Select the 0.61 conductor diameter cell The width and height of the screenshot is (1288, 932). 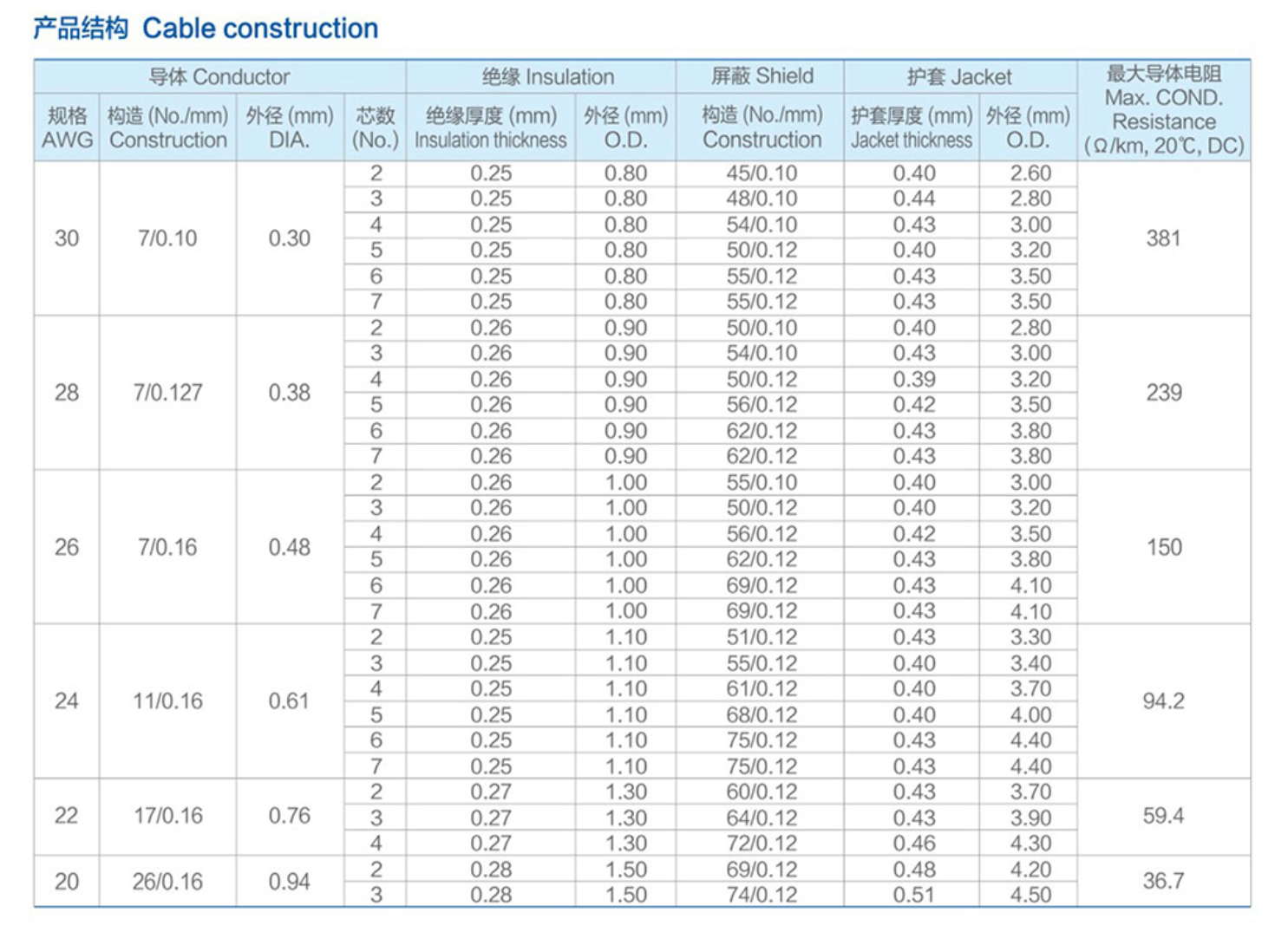289,701
